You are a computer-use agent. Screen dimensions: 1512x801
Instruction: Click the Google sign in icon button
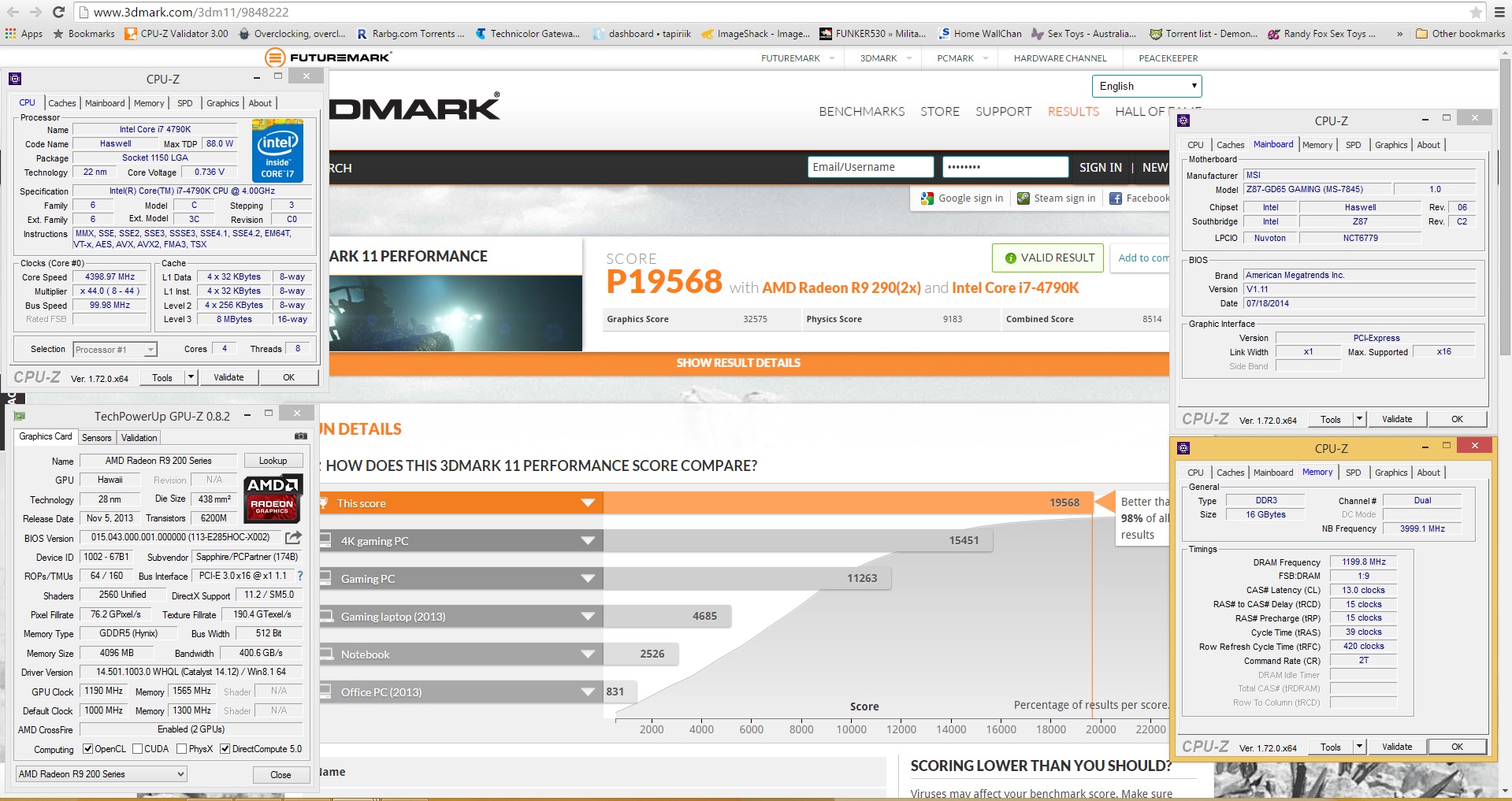pos(961,198)
